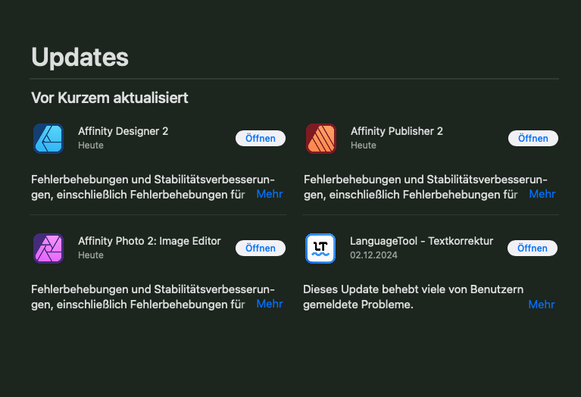Screen dimensions: 581x397
Task: Click Affinity Designer 2 Fehlerbehebungen description text
Action: (x=153, y=187)
